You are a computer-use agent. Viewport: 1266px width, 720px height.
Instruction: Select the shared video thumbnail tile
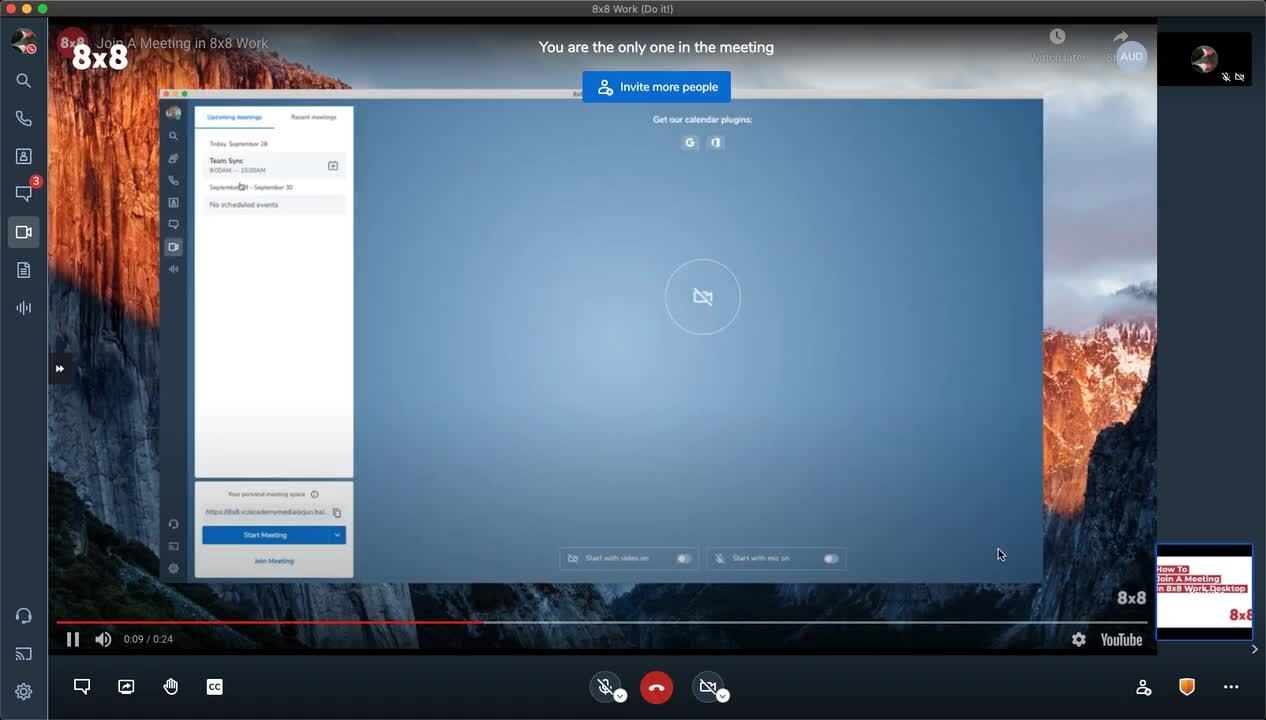pyautogui.click(x=1204, y=592)
